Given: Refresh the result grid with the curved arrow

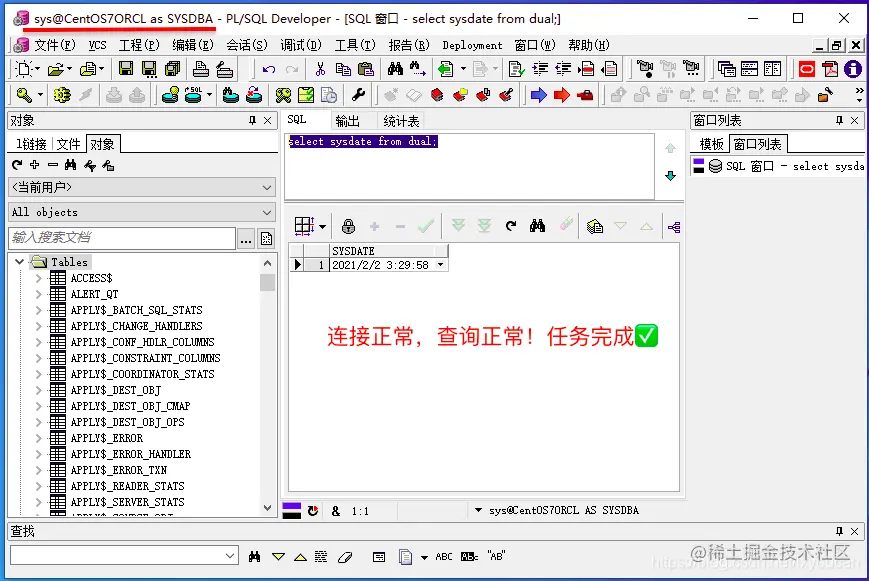Looking at the screenshot, I should pos(509,226).
